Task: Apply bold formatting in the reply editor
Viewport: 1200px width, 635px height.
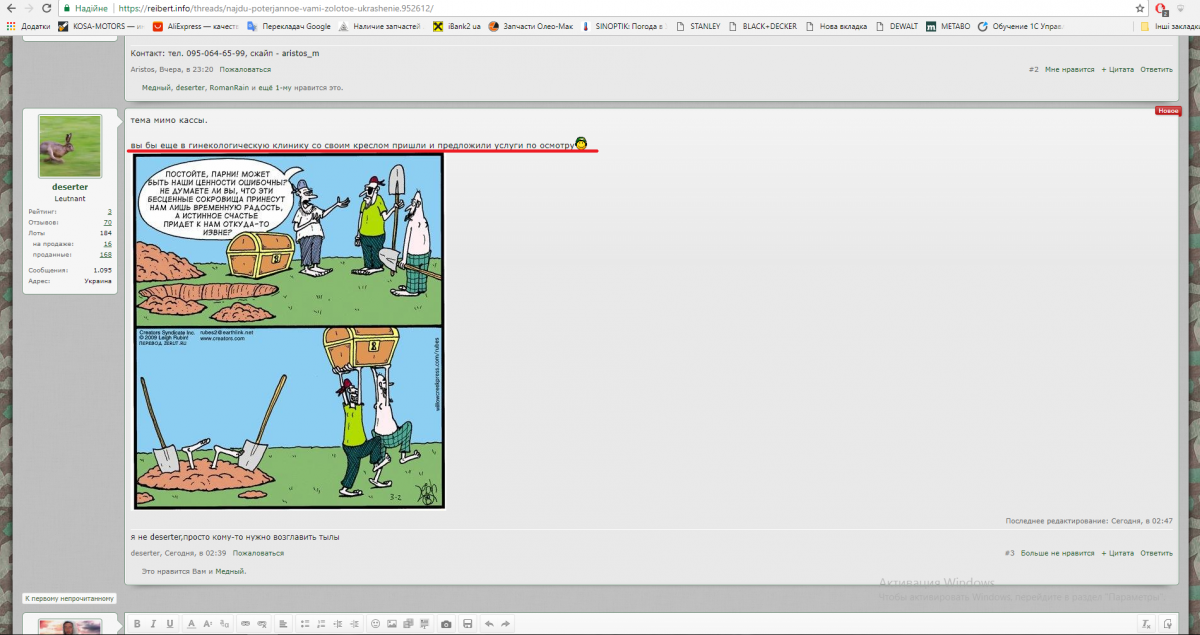Action: 138,624
